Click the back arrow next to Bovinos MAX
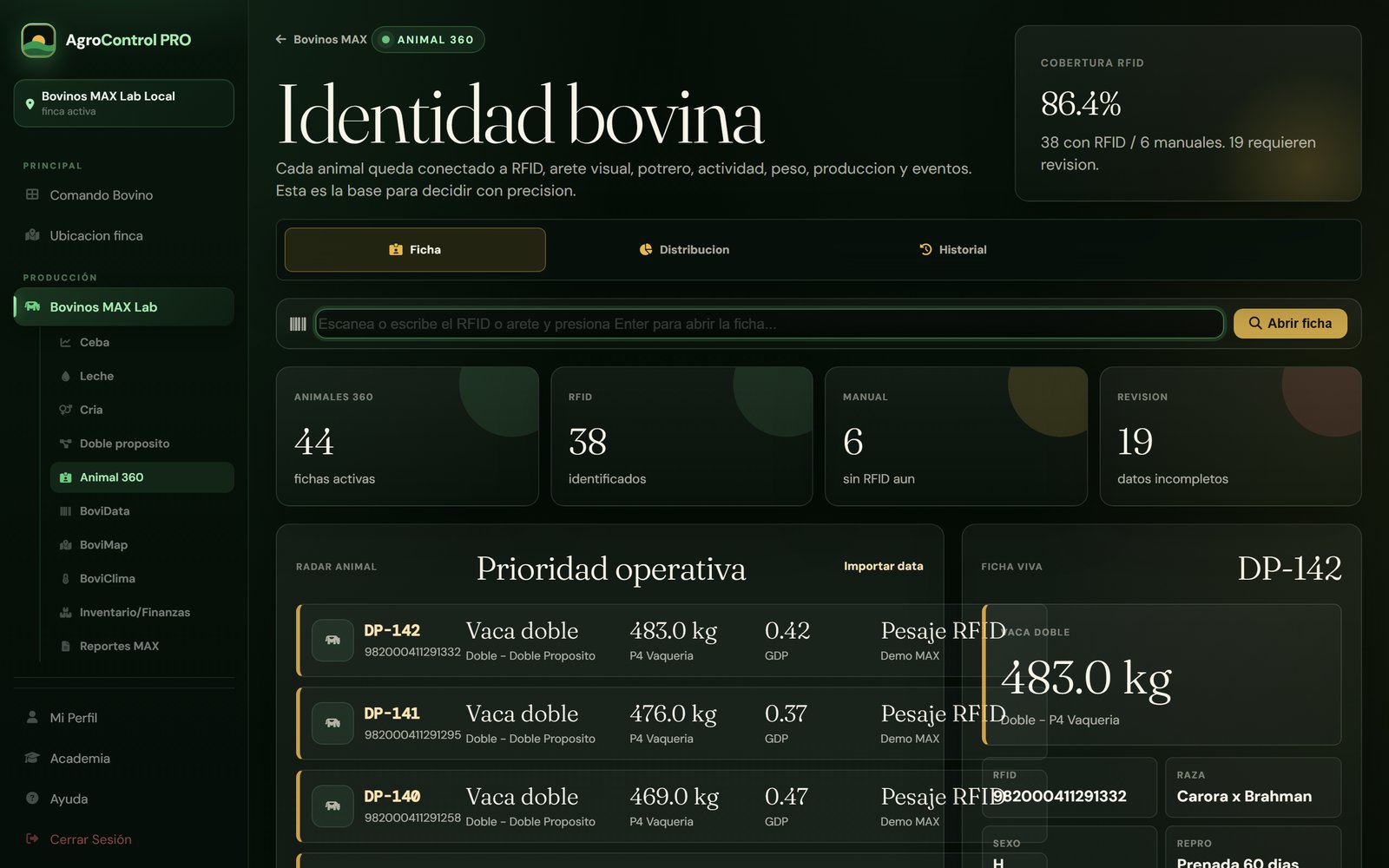Viewport: 1389px width, 868px height. click(x=280, y=39)
